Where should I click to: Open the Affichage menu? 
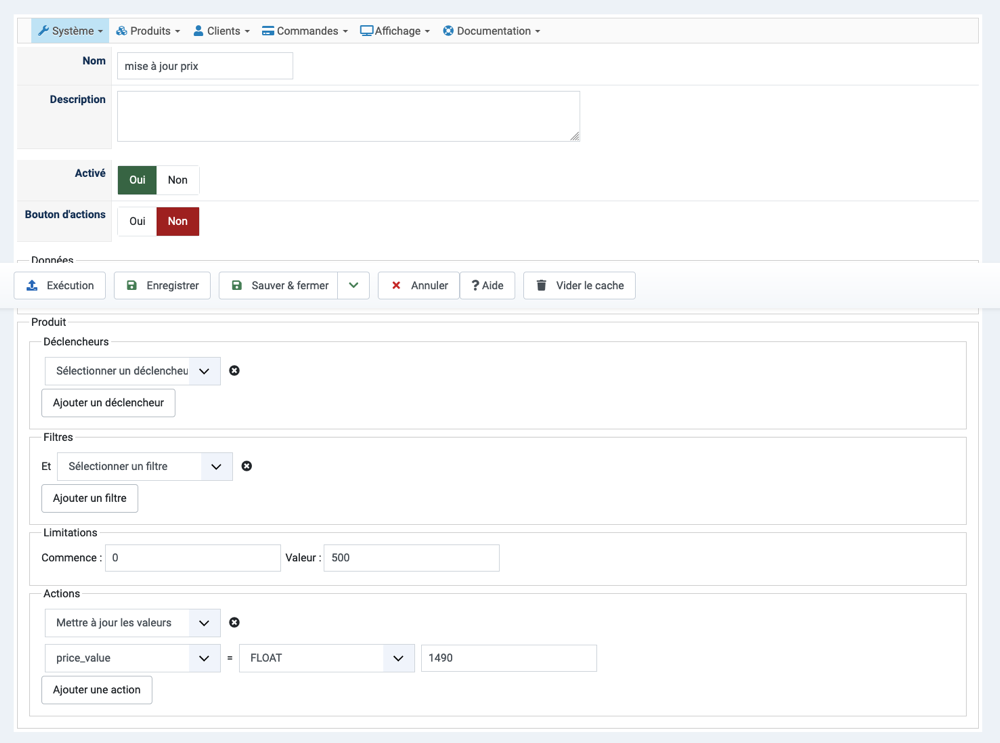(395, 31)
